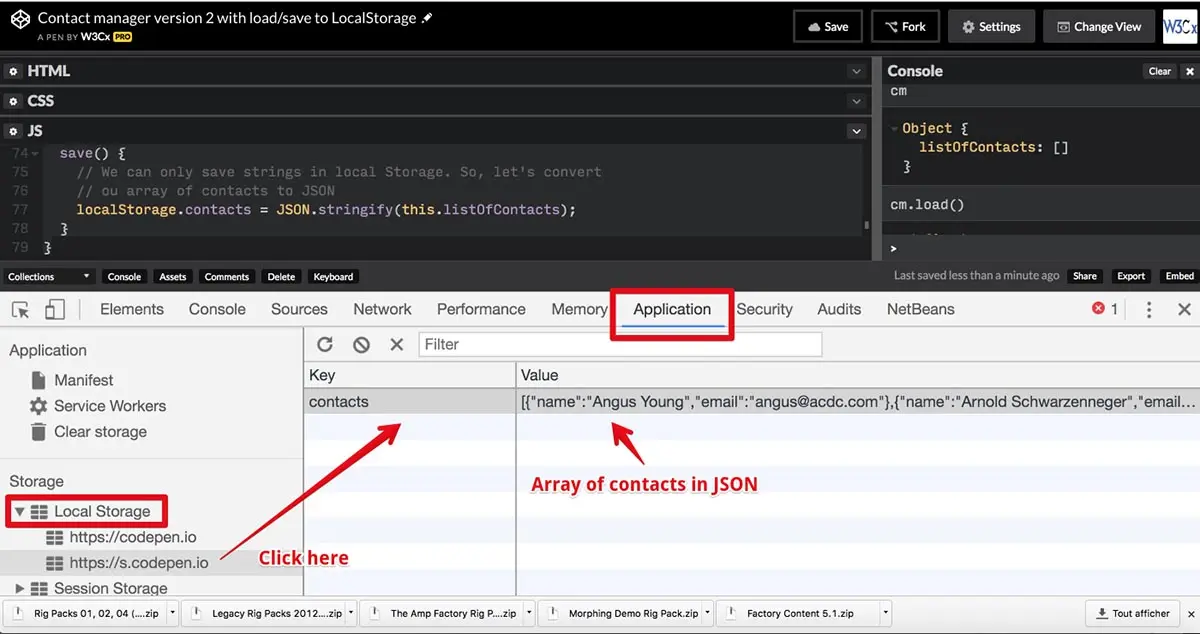The image size is (1200, 634).
Task: Click the contacts JSON value cell
Action: (x=858, y=402)
